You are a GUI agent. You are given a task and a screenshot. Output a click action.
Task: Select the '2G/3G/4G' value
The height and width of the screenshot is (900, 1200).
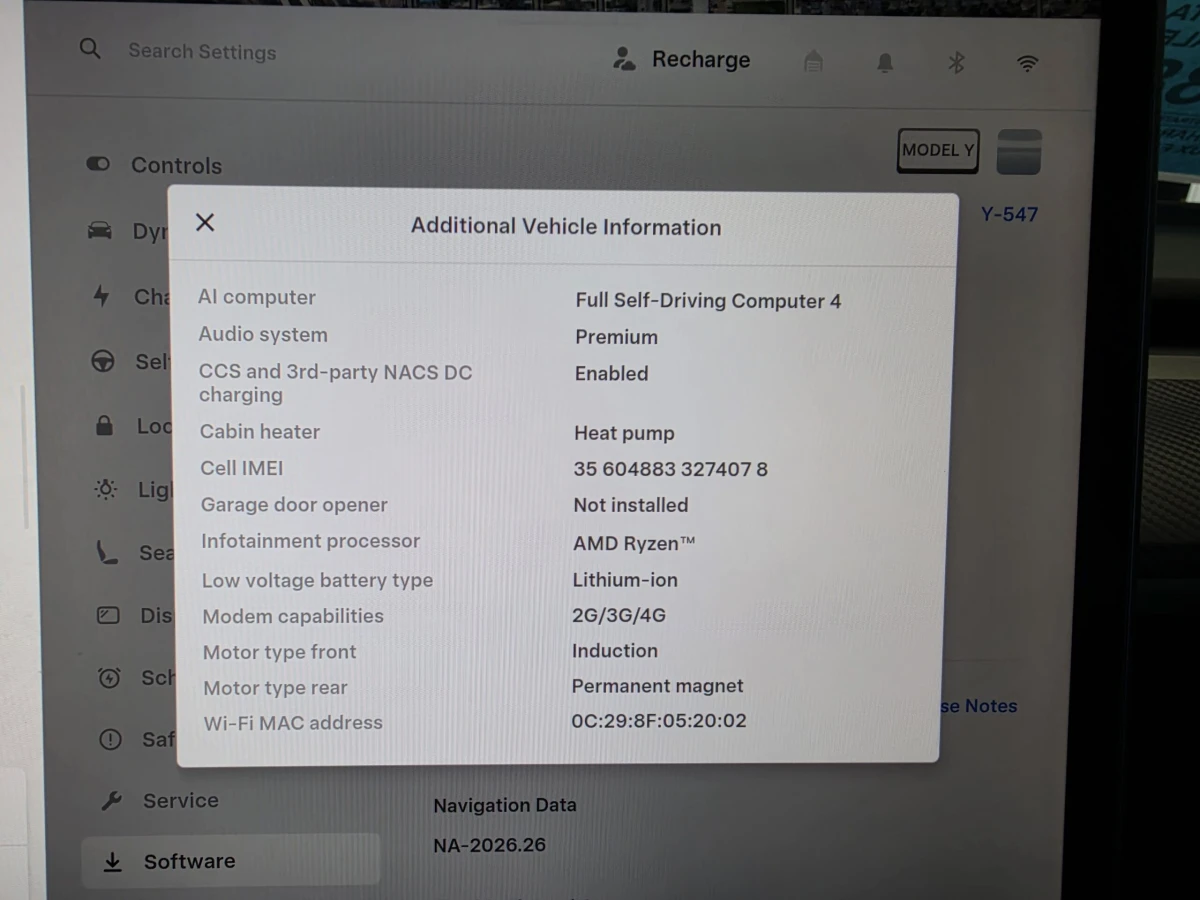tap(619, 616)
